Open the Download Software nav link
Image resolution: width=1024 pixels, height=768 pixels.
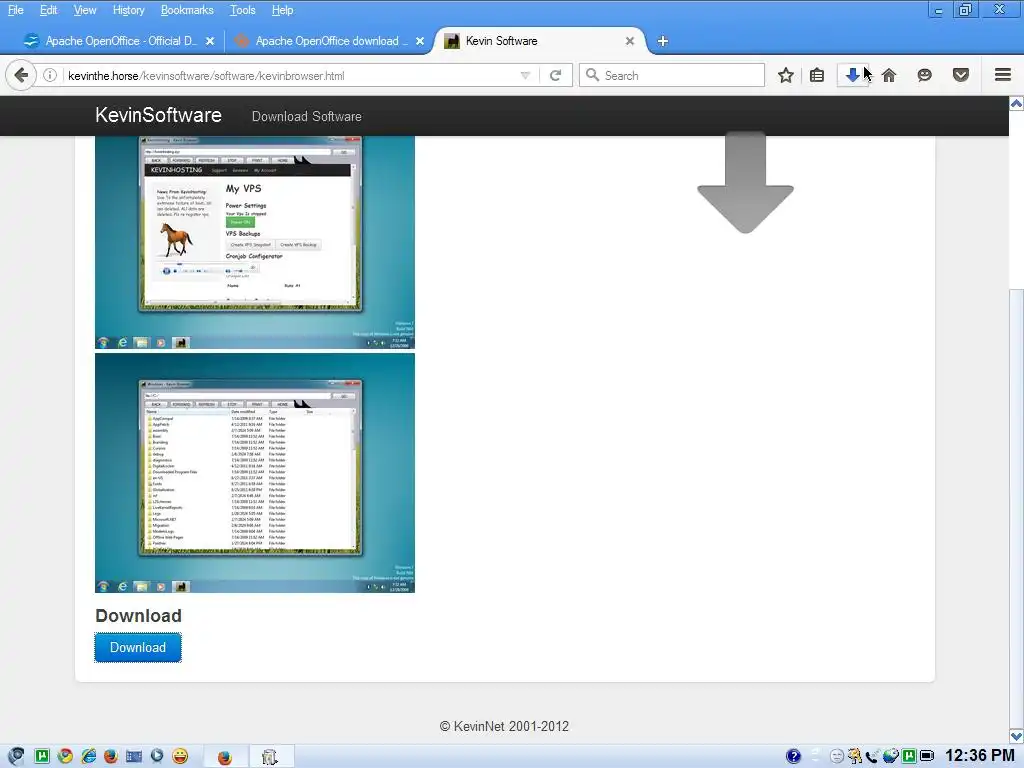pos(306,116)
